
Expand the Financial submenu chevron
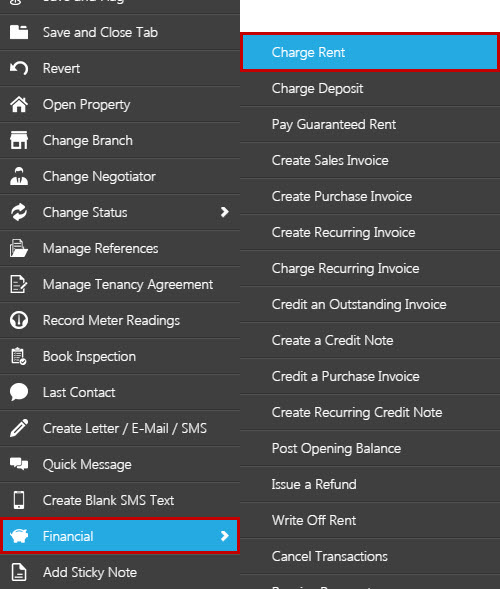pos(225,536)
